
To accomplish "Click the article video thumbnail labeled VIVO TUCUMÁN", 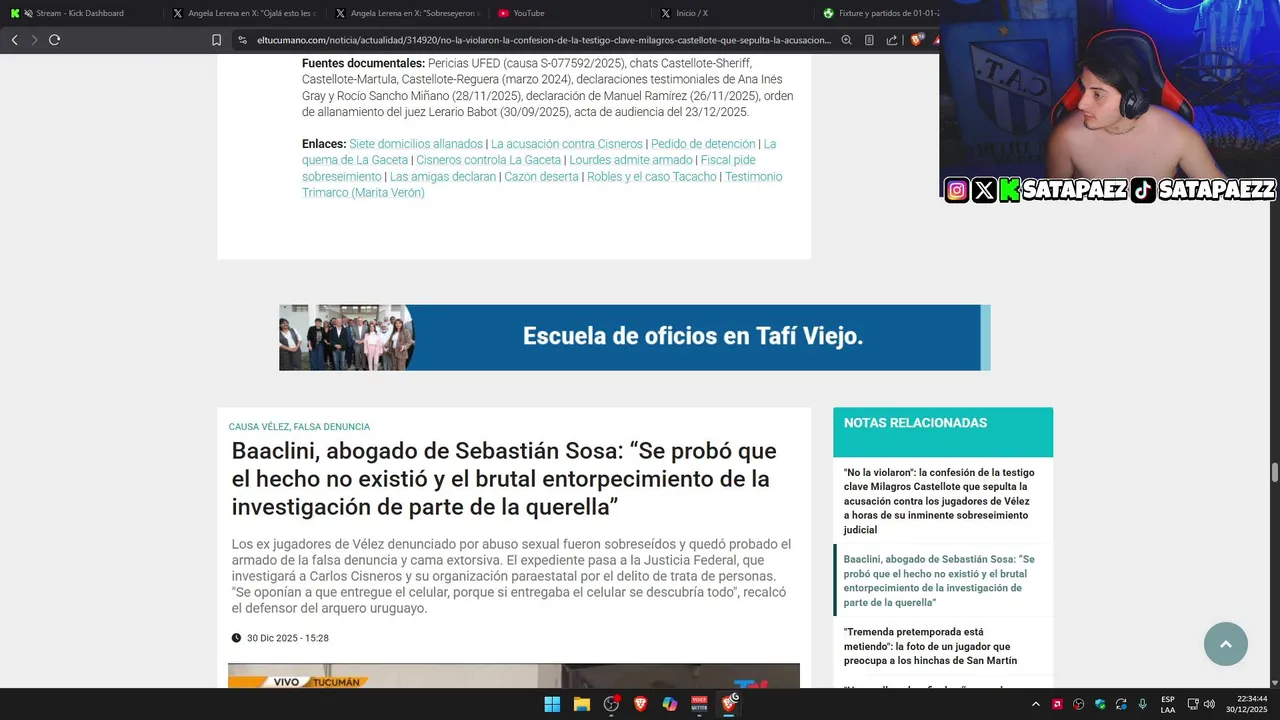I will tap(514, 676).
